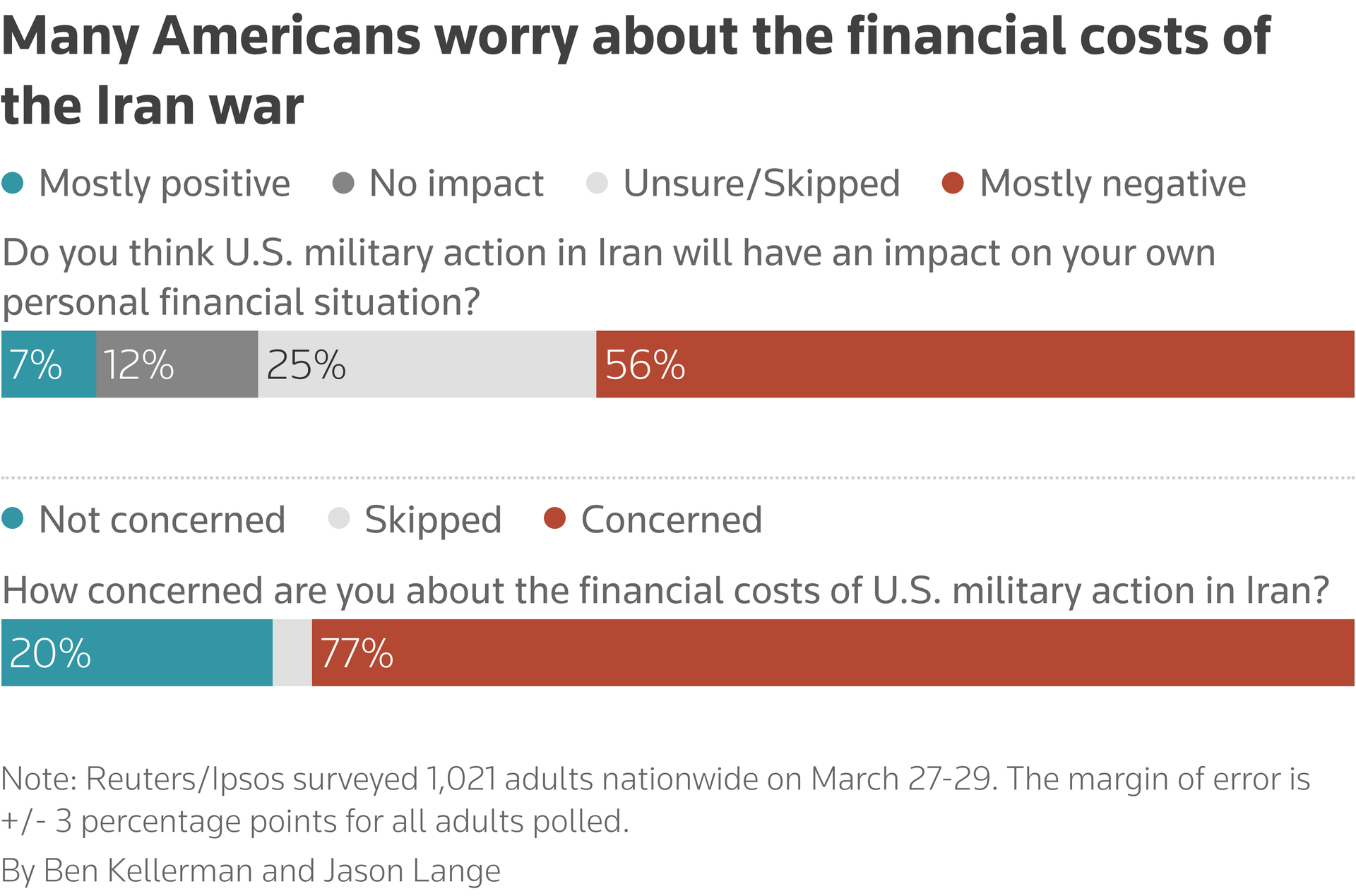Click the unlabeled Skipped segment in lower bar
Image resolution: width=1356 pixels, height=896 pixels.
[292, 653]
